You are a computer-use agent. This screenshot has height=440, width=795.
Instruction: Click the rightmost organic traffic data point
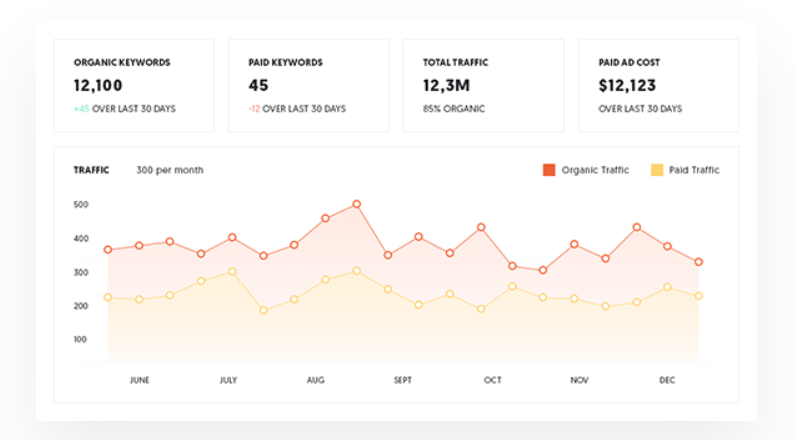699,262
